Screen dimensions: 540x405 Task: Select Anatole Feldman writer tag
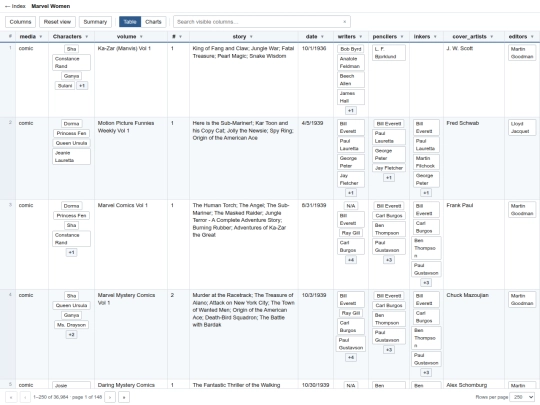coord(351,62)
